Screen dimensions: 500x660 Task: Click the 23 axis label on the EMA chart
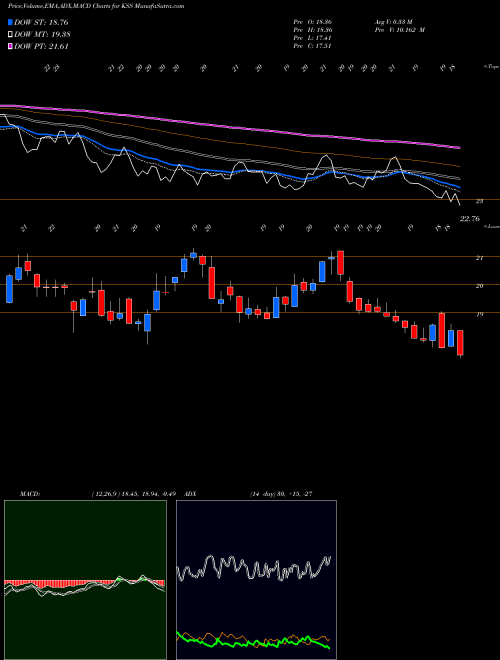(x=479, y=201)
